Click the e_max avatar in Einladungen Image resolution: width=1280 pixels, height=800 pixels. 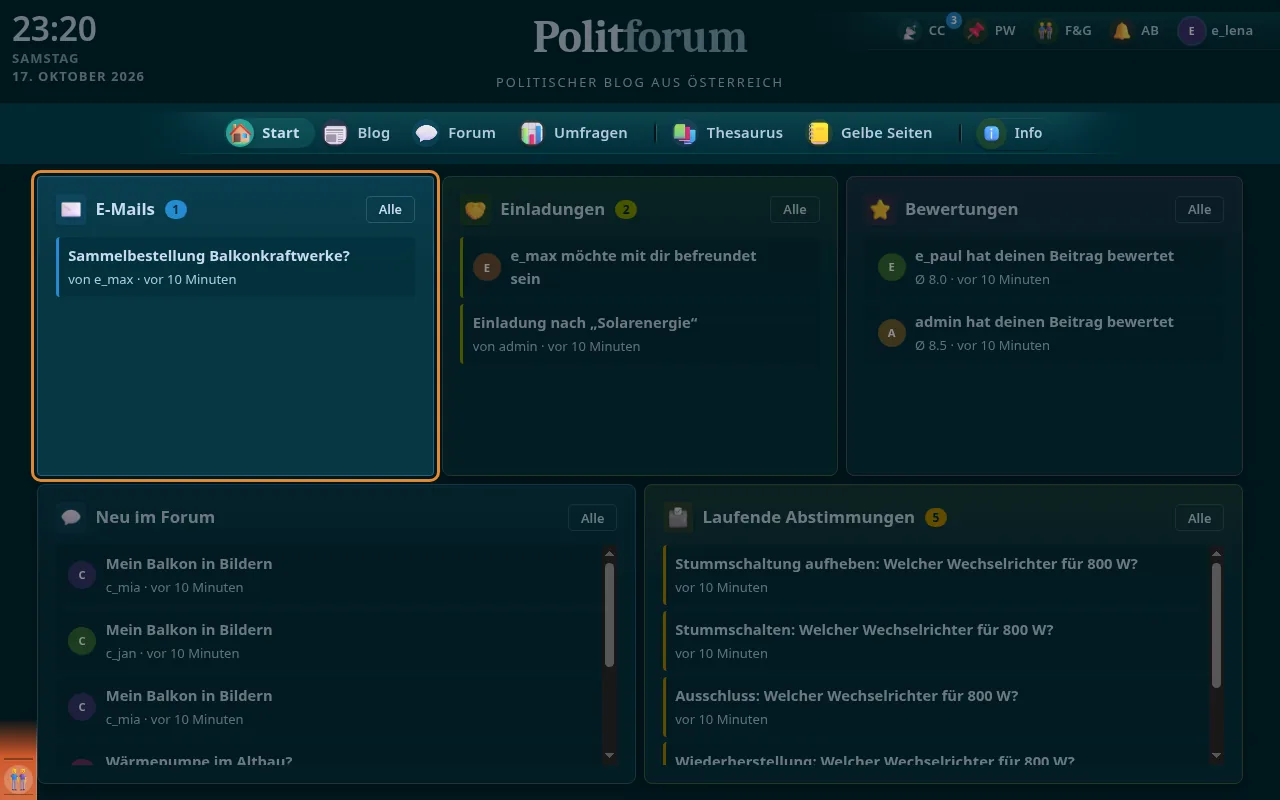coord(487,267)
